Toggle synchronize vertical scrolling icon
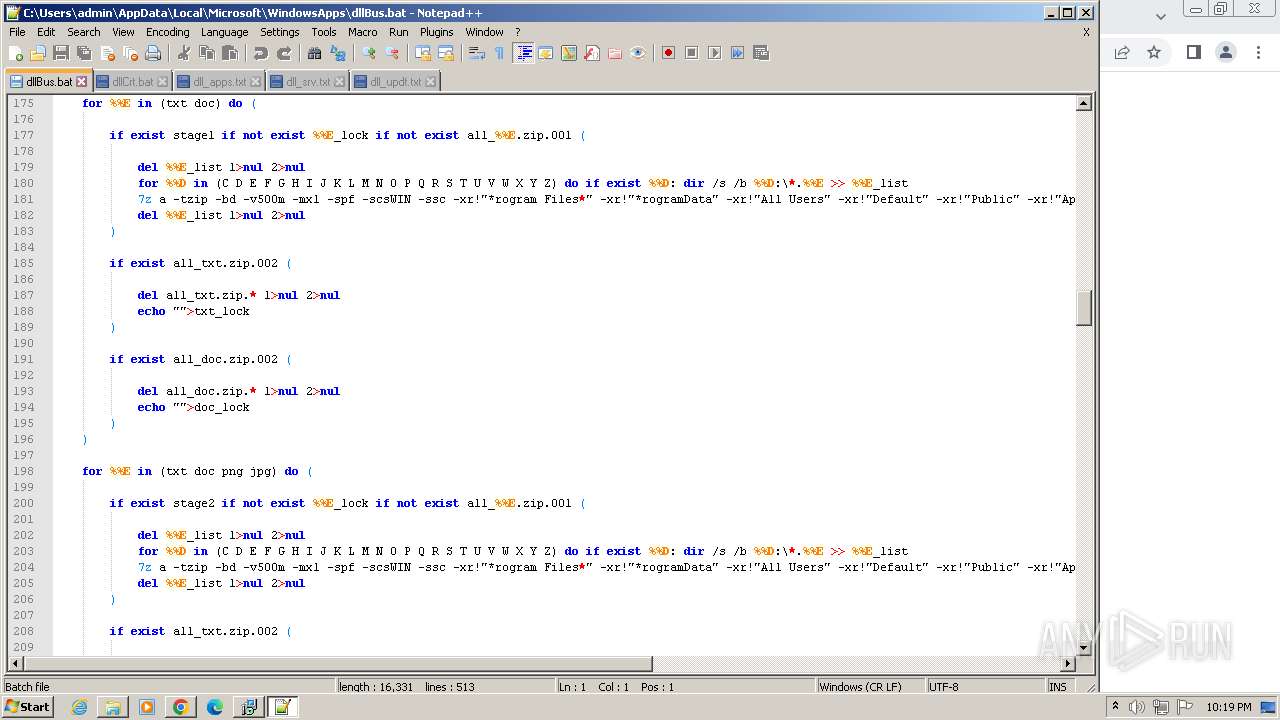This screenshot has width=1280, height=720. pyautogui.click(x=422, y=53)
